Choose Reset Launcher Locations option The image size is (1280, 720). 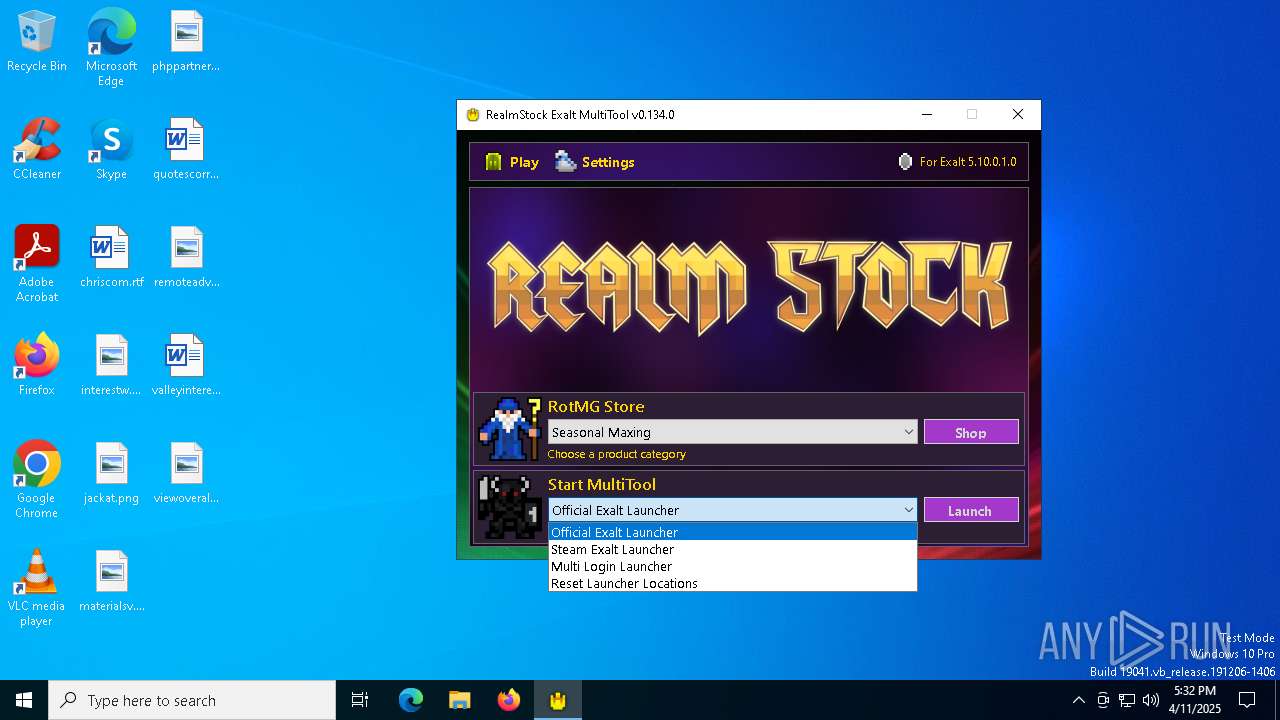coord(733,583)
